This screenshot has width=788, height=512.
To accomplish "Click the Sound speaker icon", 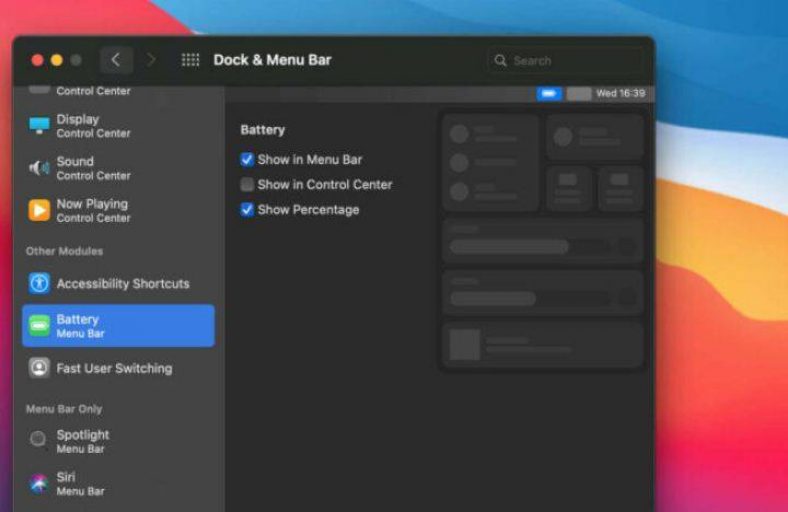I will 39,168.
